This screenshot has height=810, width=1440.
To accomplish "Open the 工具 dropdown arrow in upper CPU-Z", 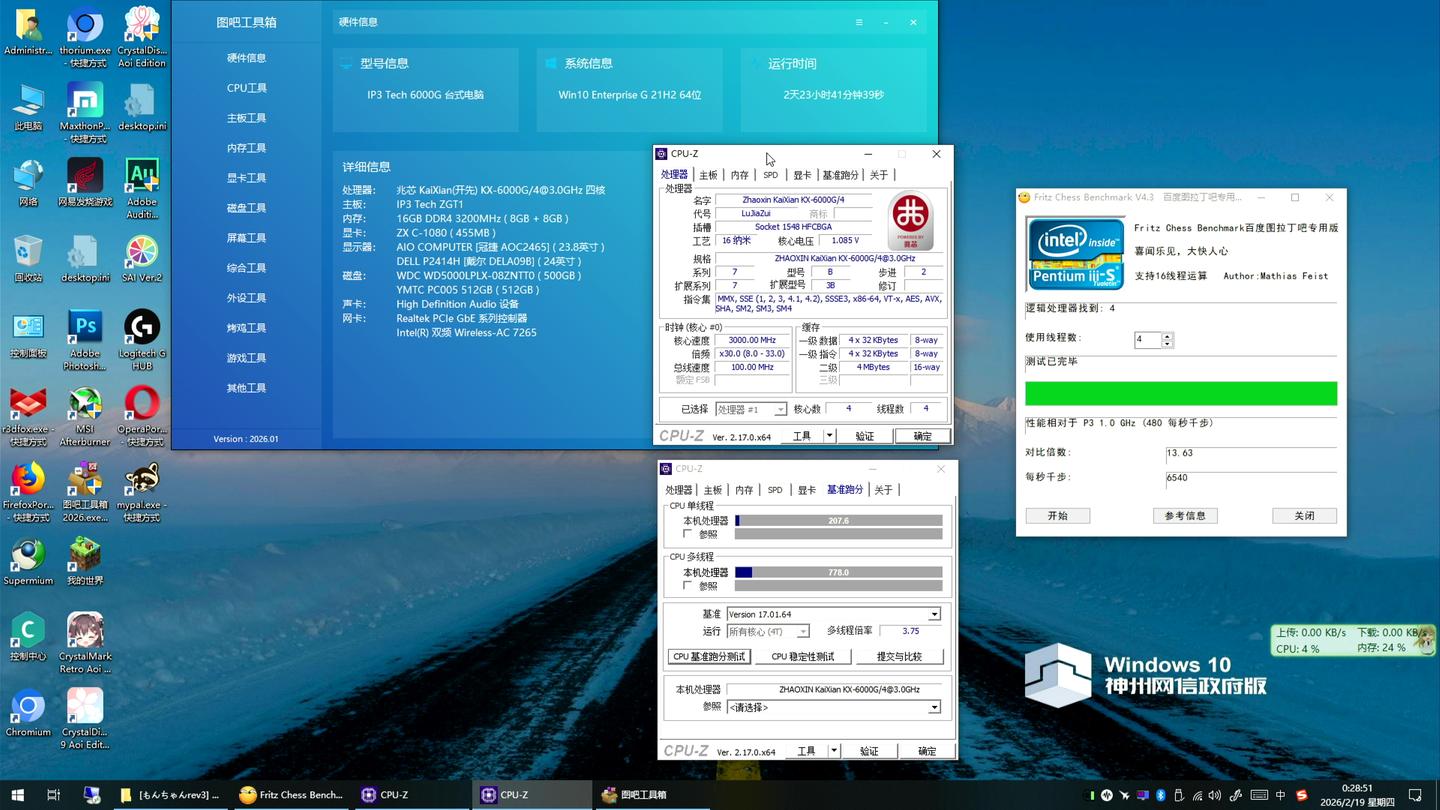I will click(x=829, y=436).
